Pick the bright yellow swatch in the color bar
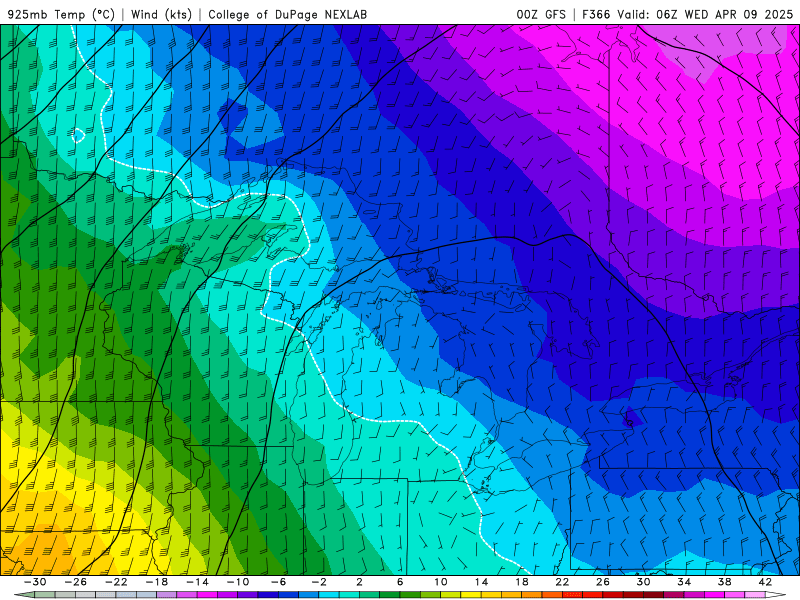The image size is (800, 600). (471, 595)
